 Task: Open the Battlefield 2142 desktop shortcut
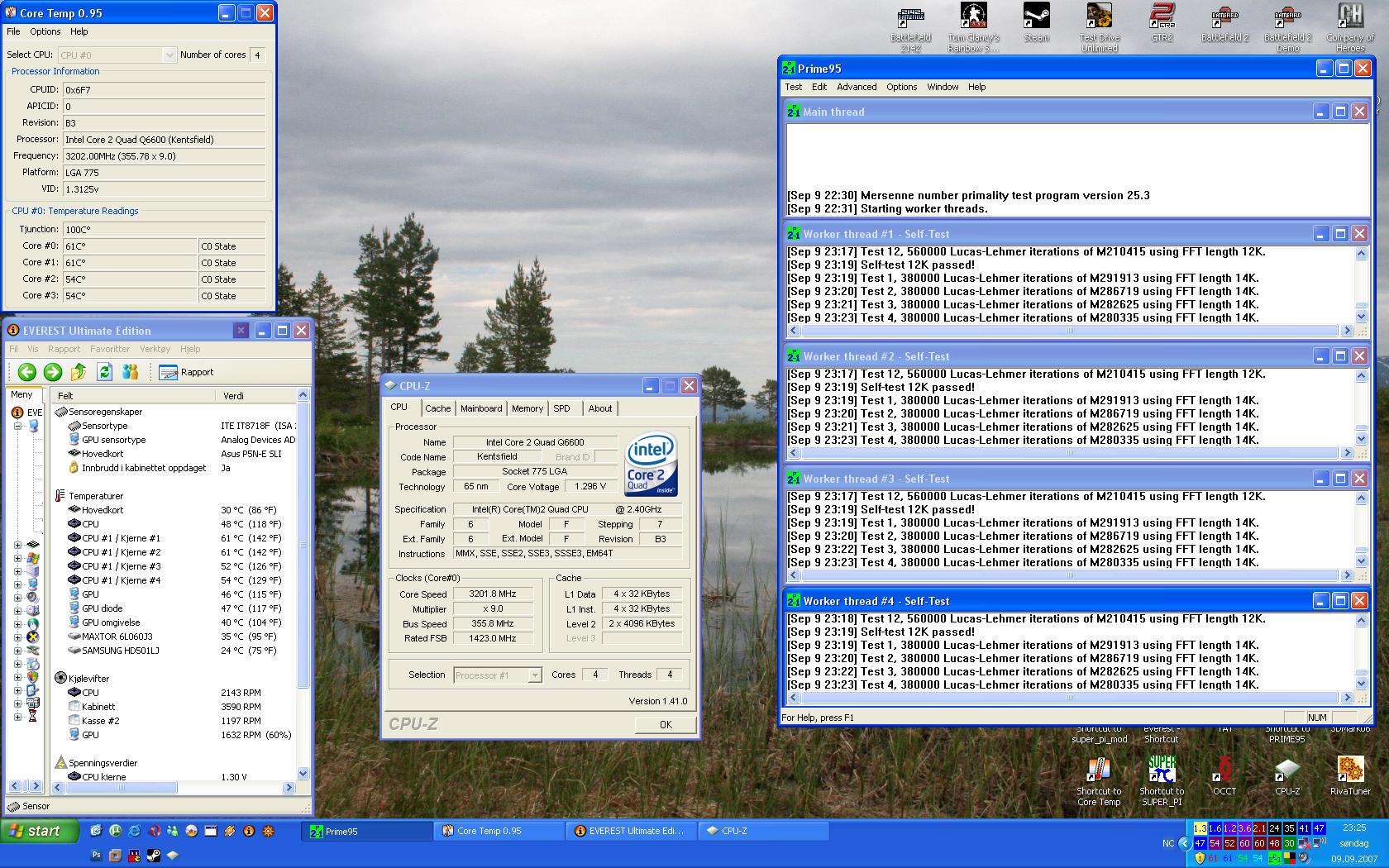point(910,27)
